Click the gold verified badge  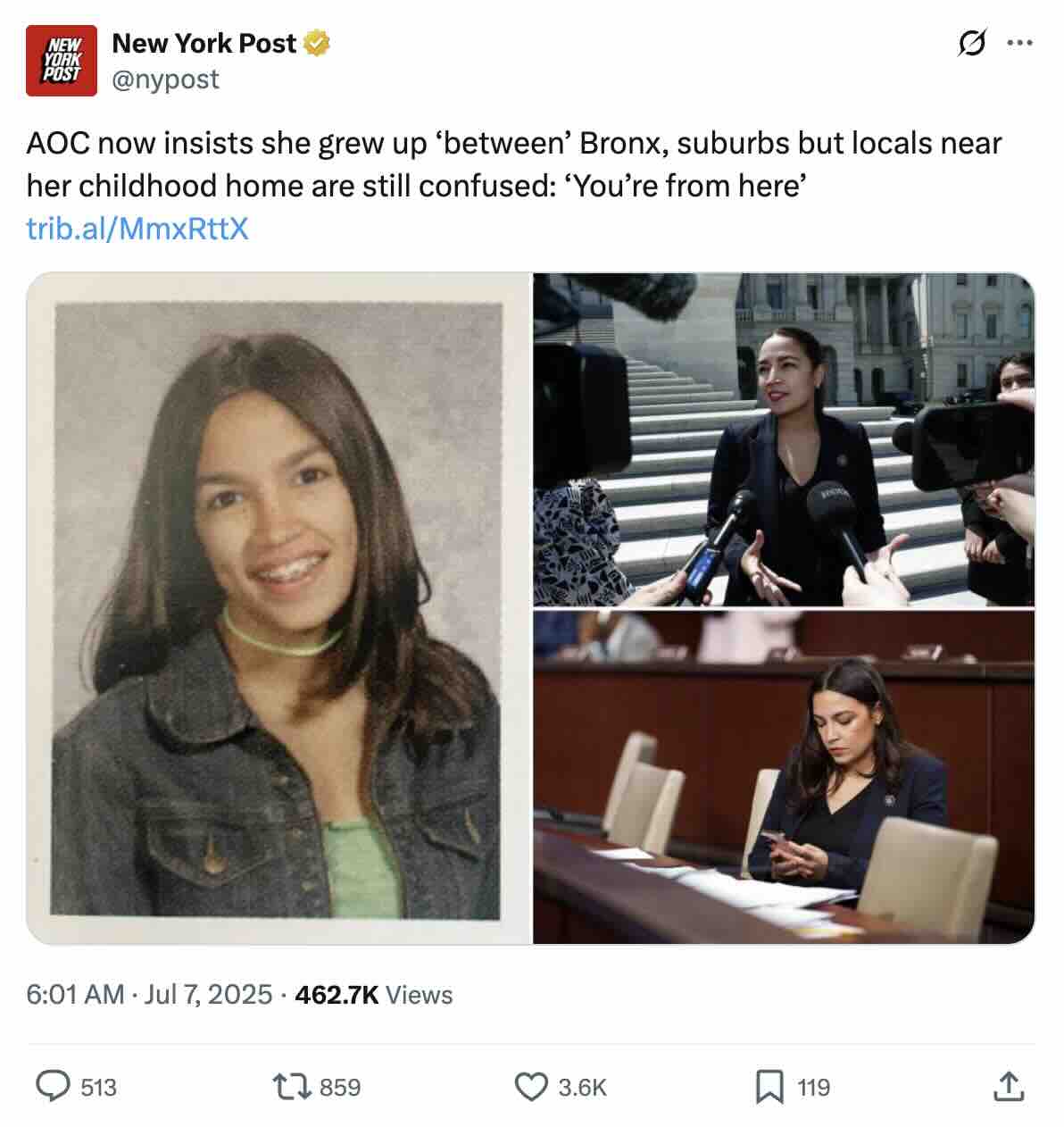(317, 43)
